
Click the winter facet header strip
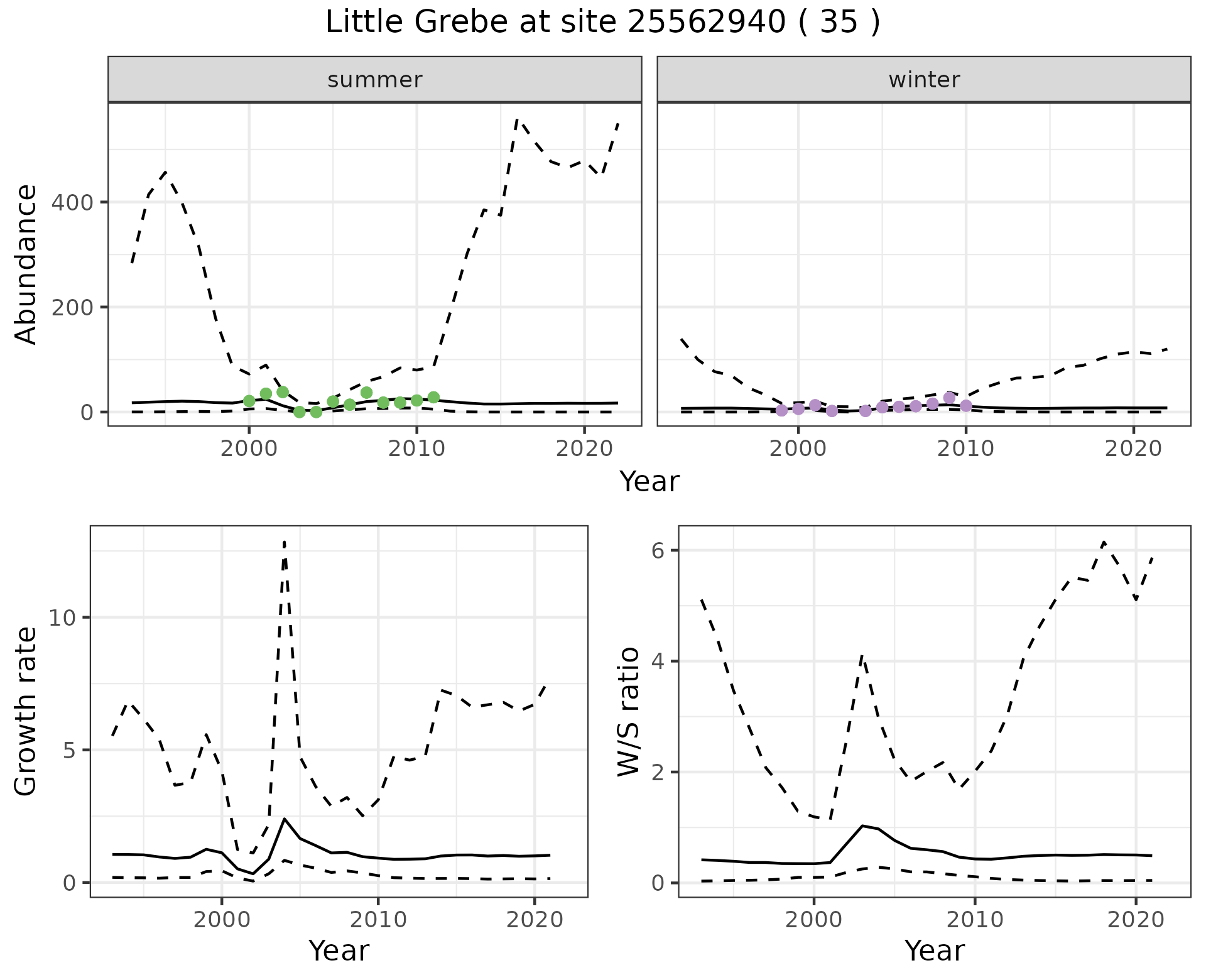pyautogui.click(x=923, y=80)
